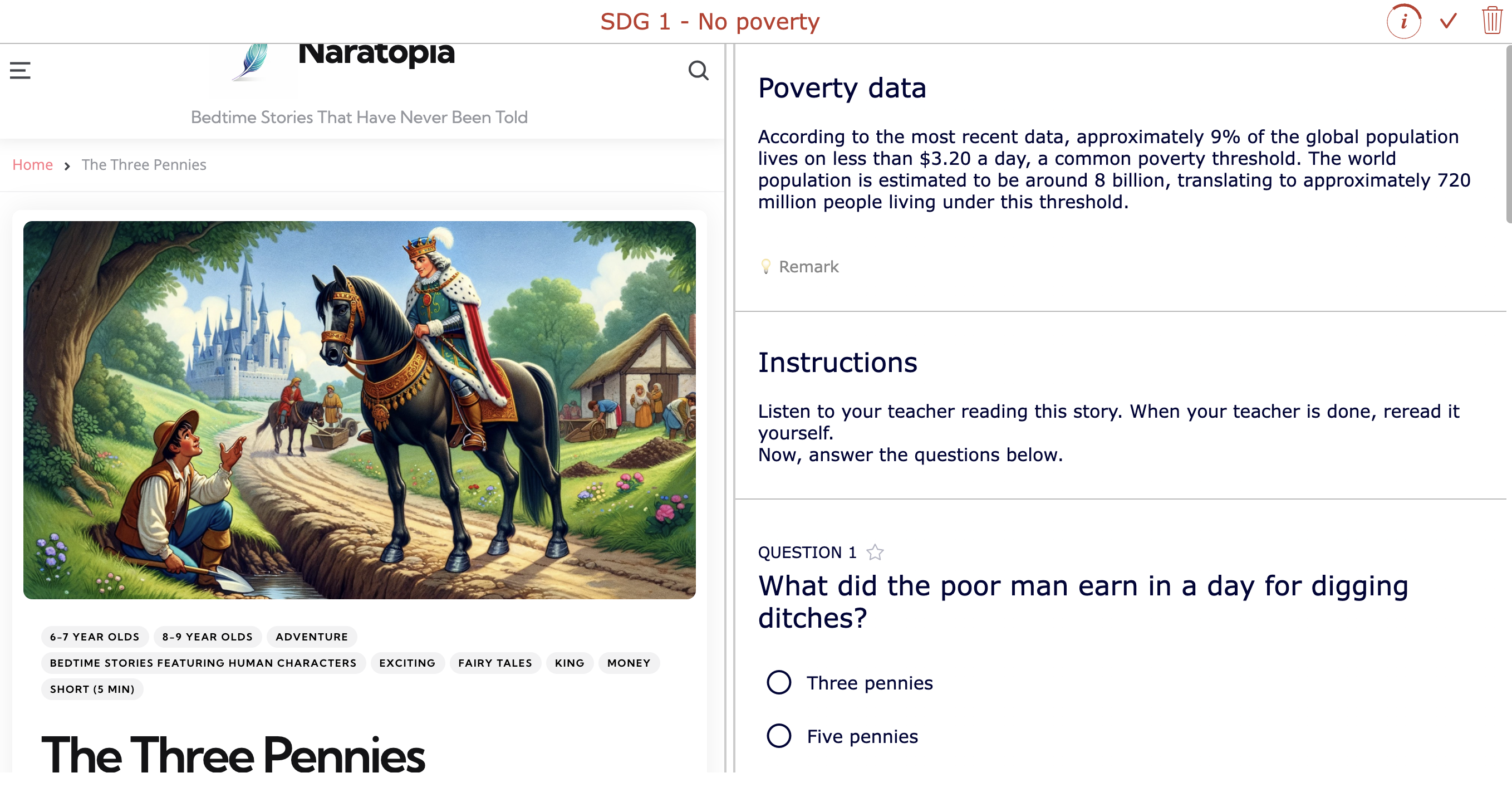This screenshot has width=1512, height=802.
Task: Mark complete with the checkmark icon
Action: 1447,21
